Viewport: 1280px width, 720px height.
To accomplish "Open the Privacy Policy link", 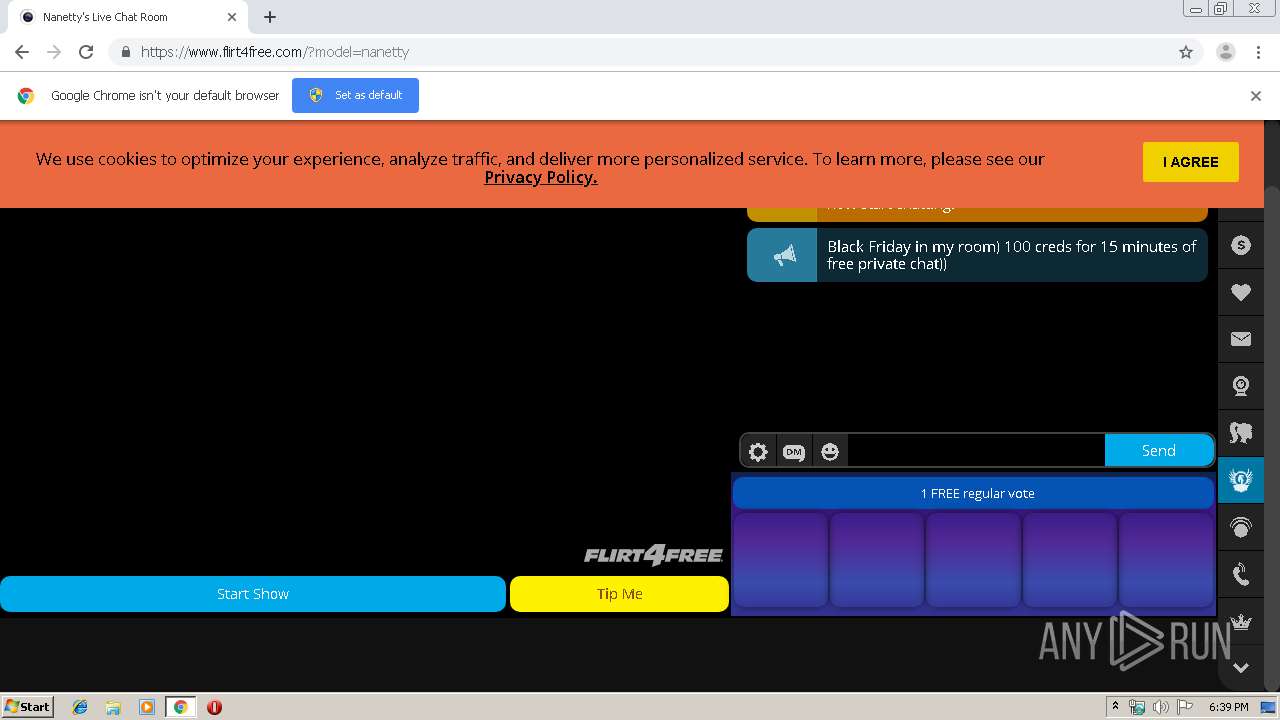I will click(541, 177).
